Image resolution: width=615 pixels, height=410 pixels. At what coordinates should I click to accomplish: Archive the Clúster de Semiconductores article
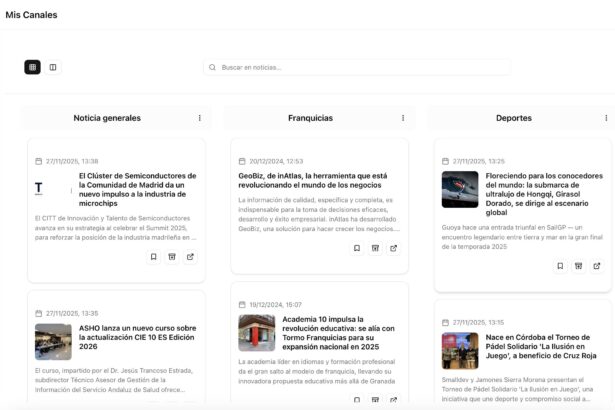click(x=172, y=257)
